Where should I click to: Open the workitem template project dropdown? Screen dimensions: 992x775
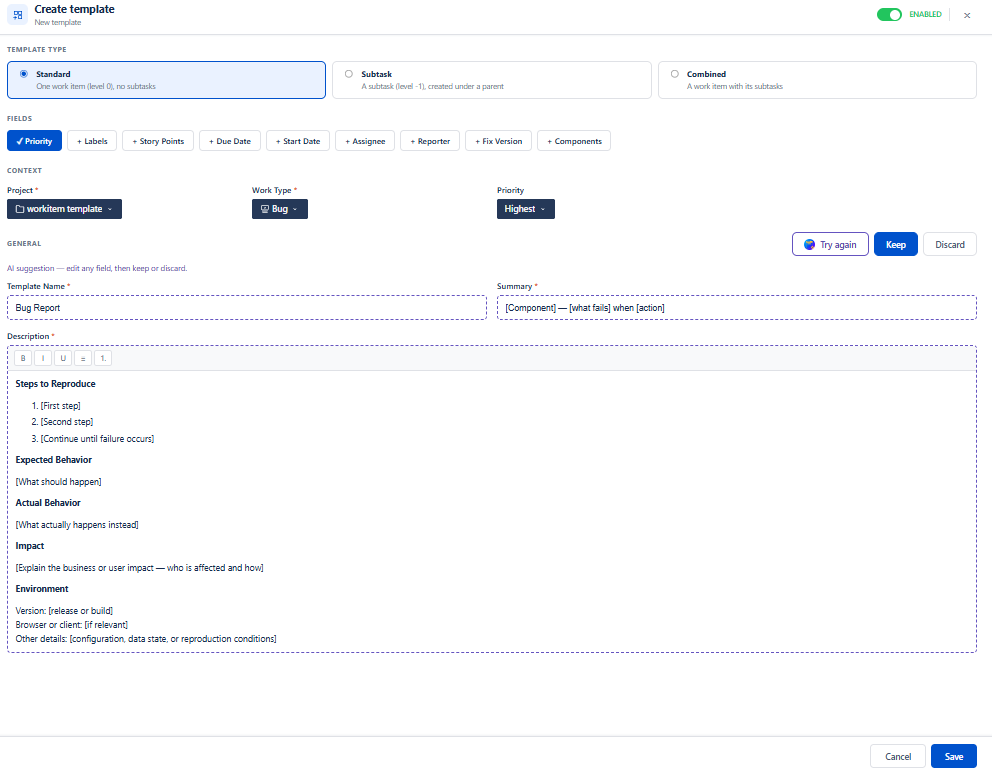click(x=65, y=209)
